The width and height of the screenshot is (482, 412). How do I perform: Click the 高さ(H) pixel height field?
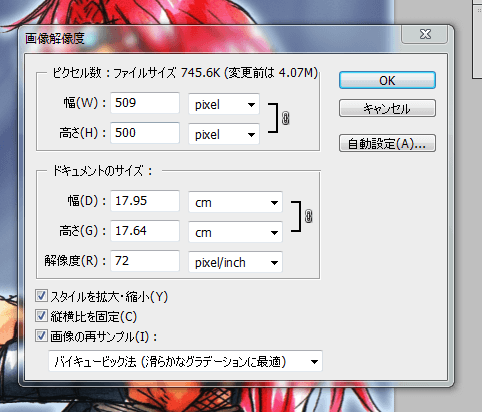click(x=145, y=133)
